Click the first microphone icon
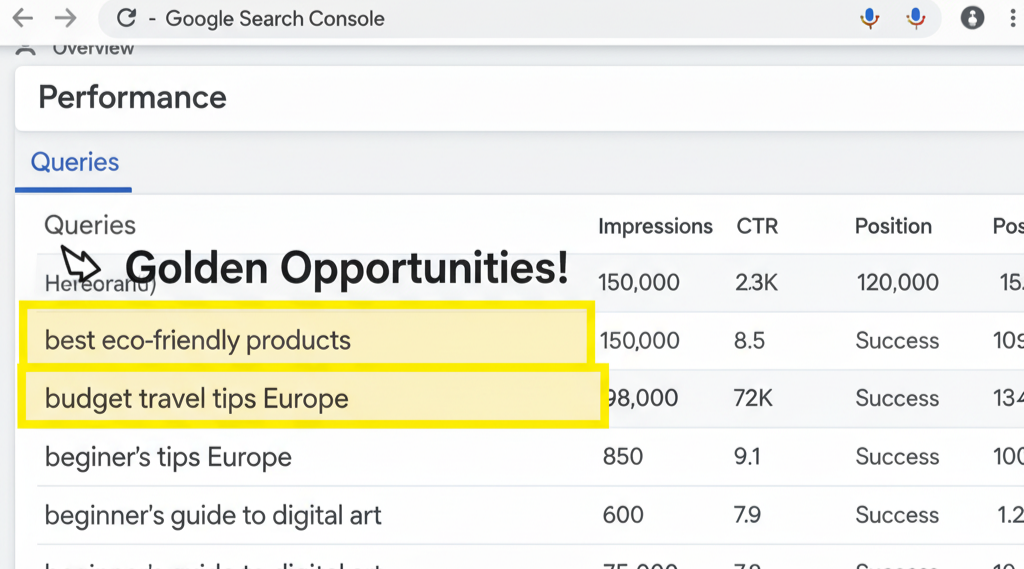The height and width of the screenshot is (569, 1024). (x=870, y=18)
